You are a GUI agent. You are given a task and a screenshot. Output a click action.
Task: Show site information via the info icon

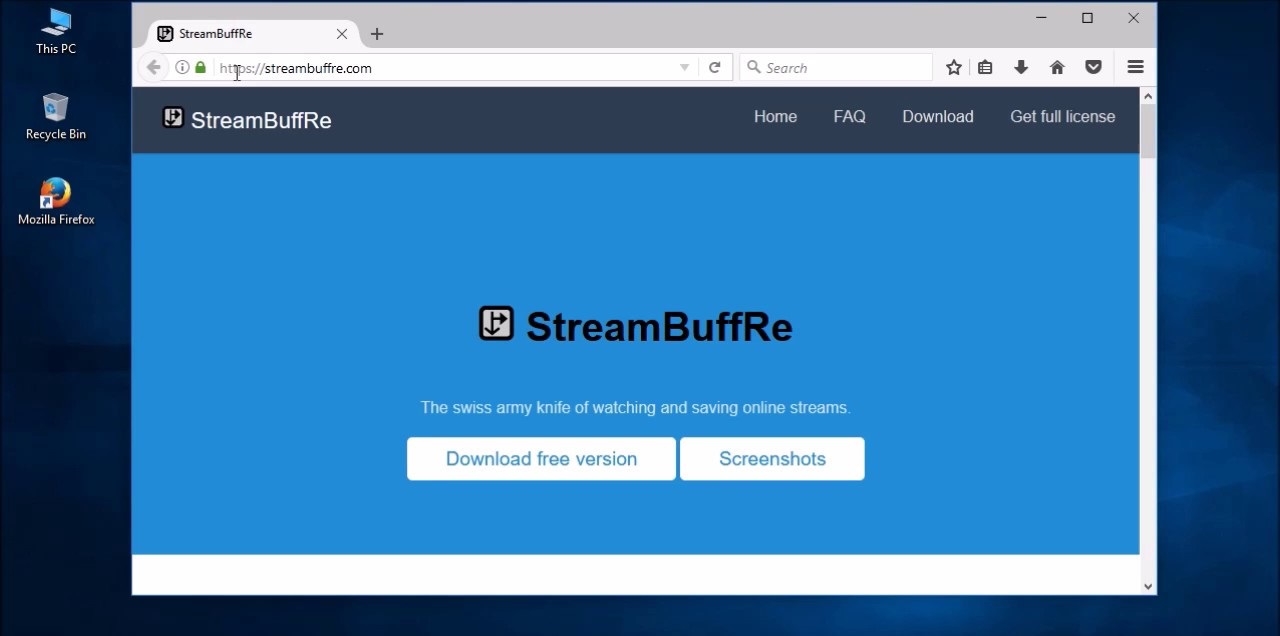pyautogui.click(x=182, y=68)
